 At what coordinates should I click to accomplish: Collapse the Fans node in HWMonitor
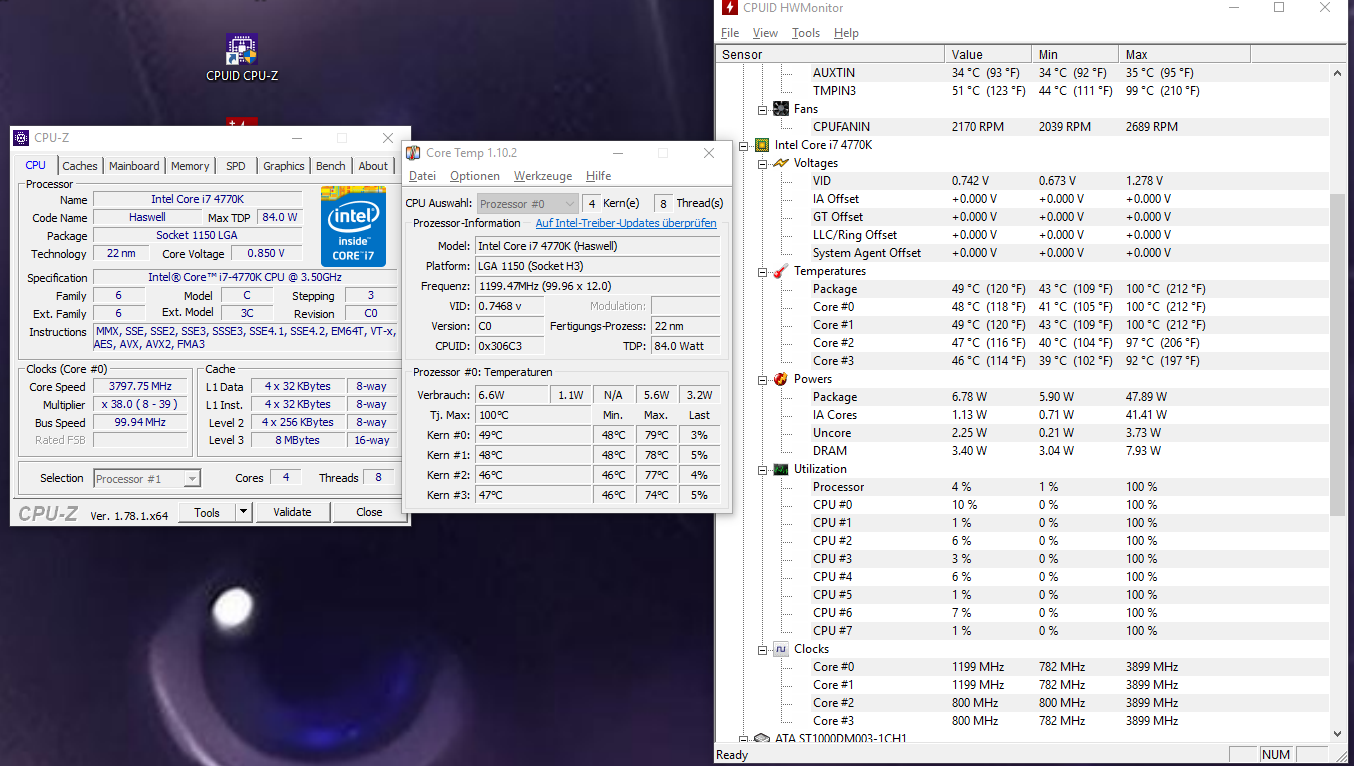click(763, 109)
